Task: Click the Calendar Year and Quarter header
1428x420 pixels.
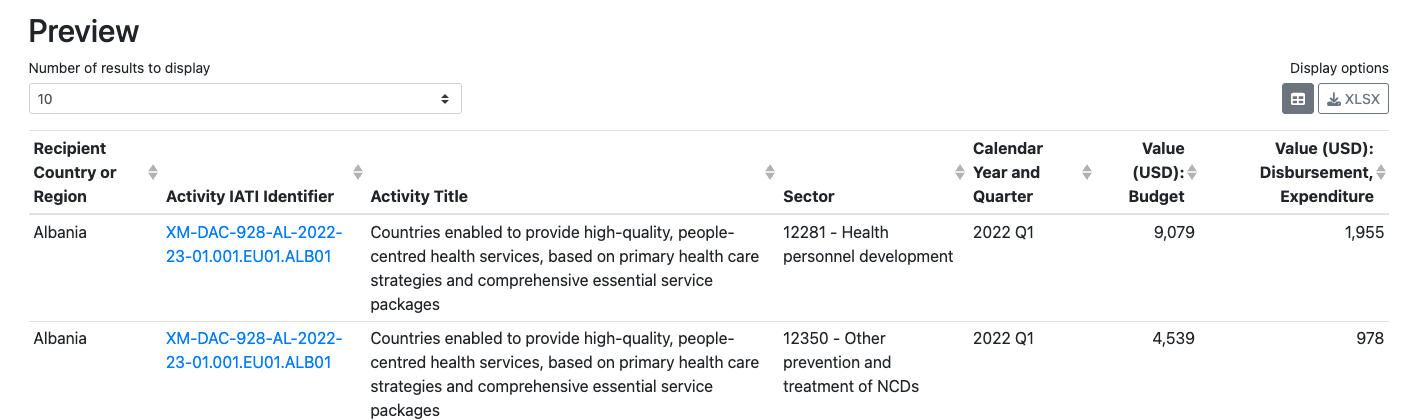Action: [x=1007, y=172]
